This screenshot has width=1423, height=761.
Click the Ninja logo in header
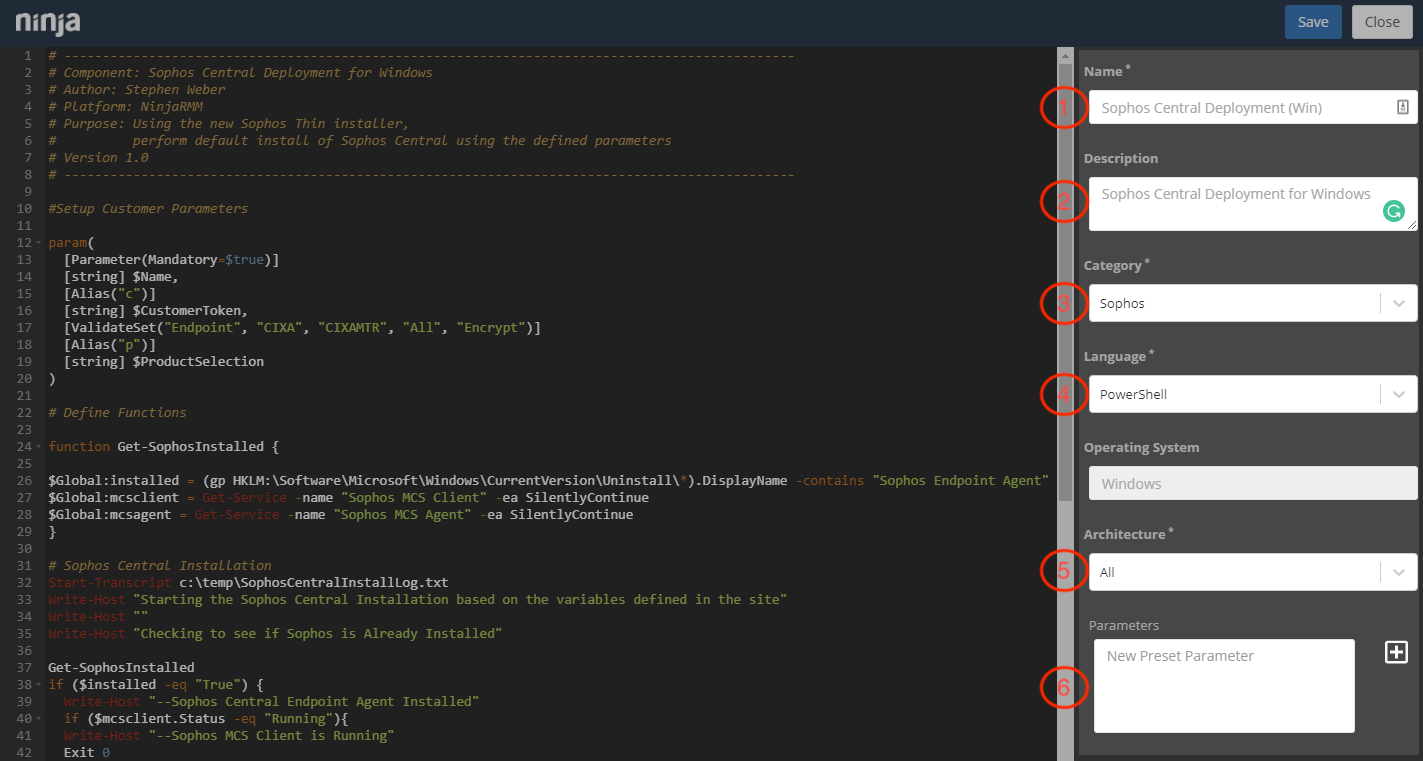click(x=48, y=22)
